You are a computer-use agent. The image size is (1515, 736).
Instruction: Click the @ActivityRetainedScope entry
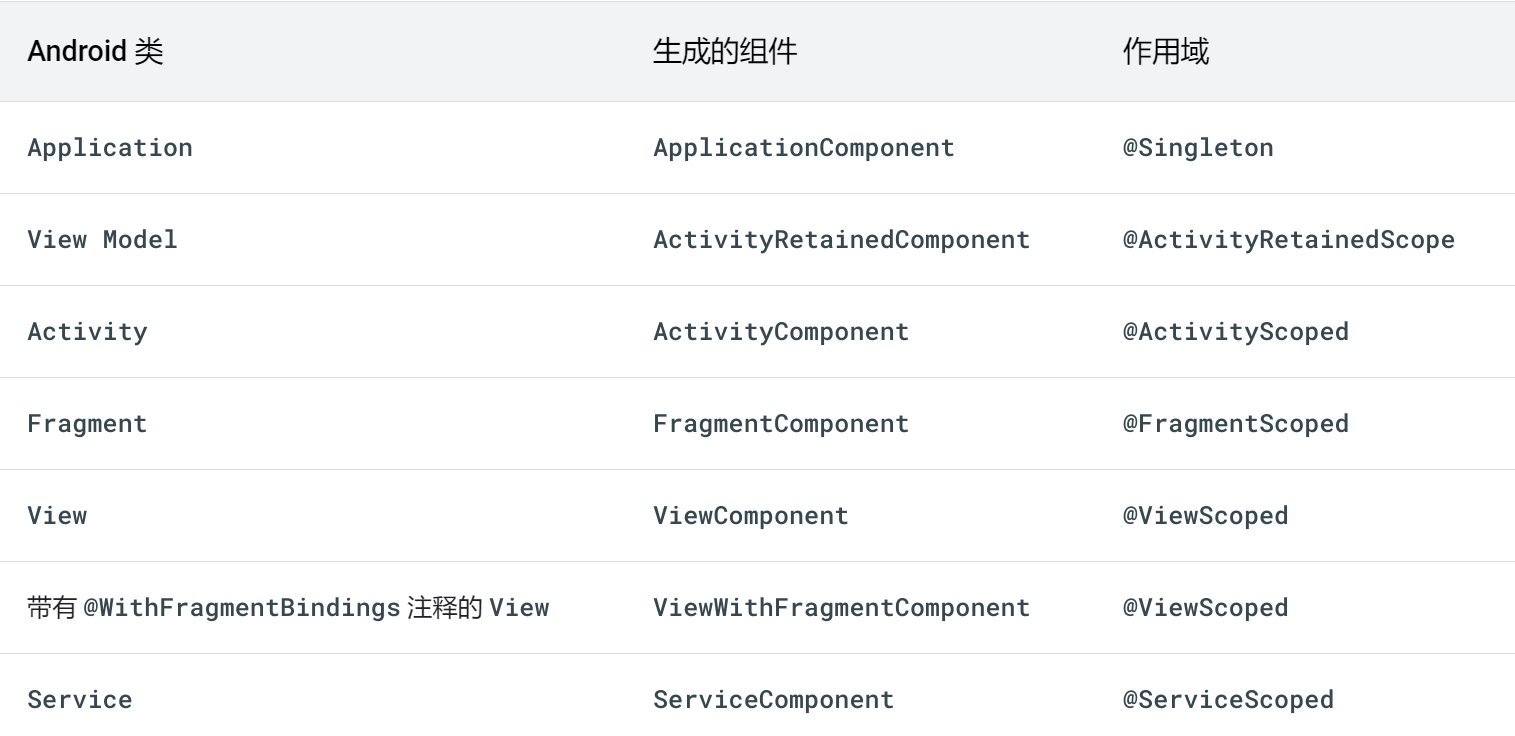tap(1290, 239)
